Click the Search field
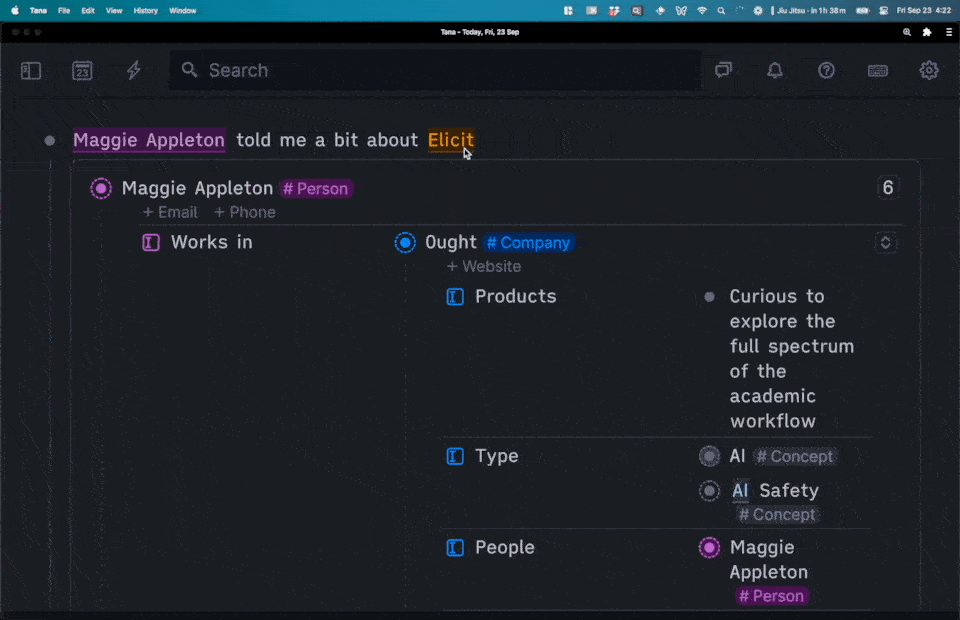 pos(435,70)
